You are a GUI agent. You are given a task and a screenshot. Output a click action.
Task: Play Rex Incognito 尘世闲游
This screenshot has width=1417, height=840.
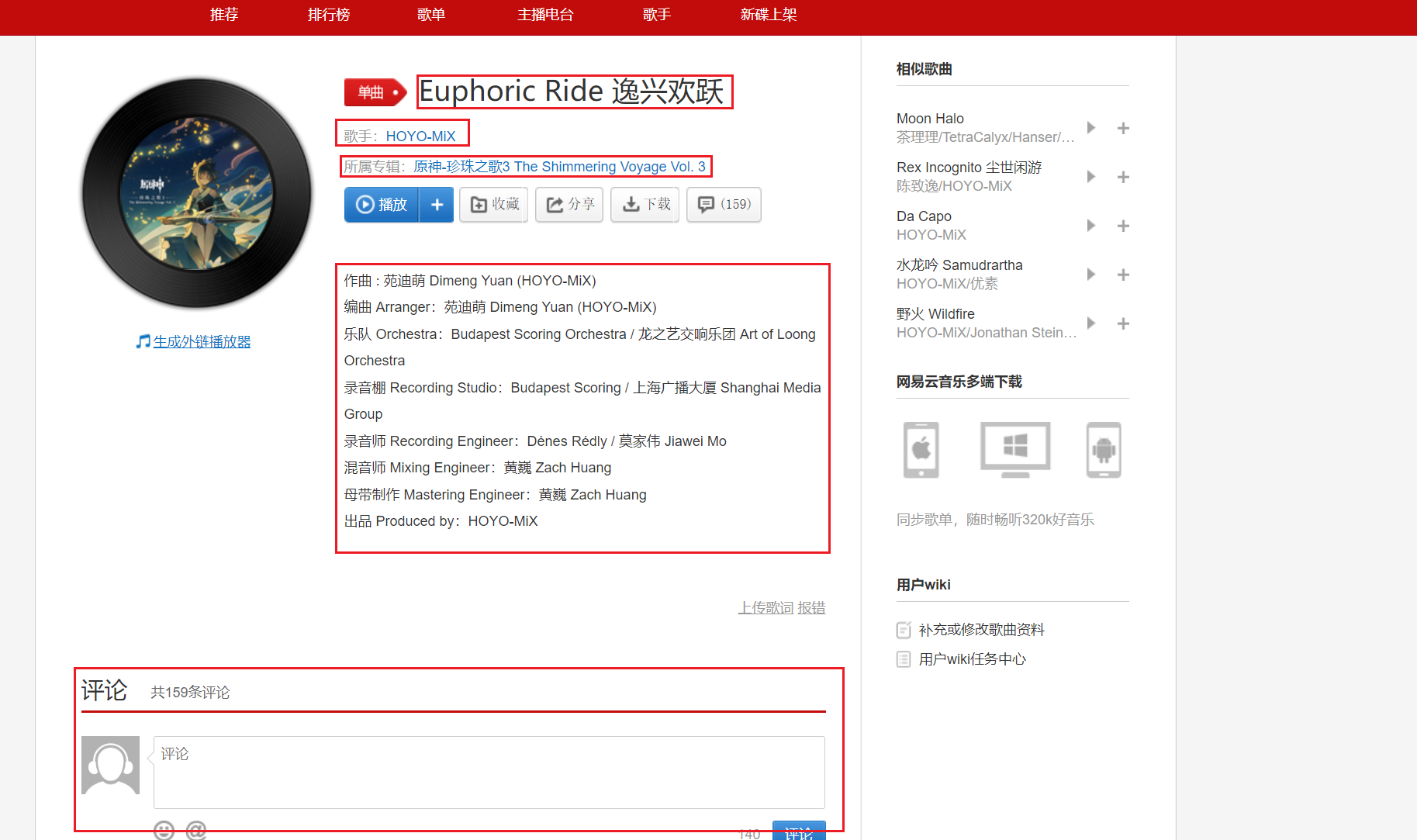coord(1091,177)
